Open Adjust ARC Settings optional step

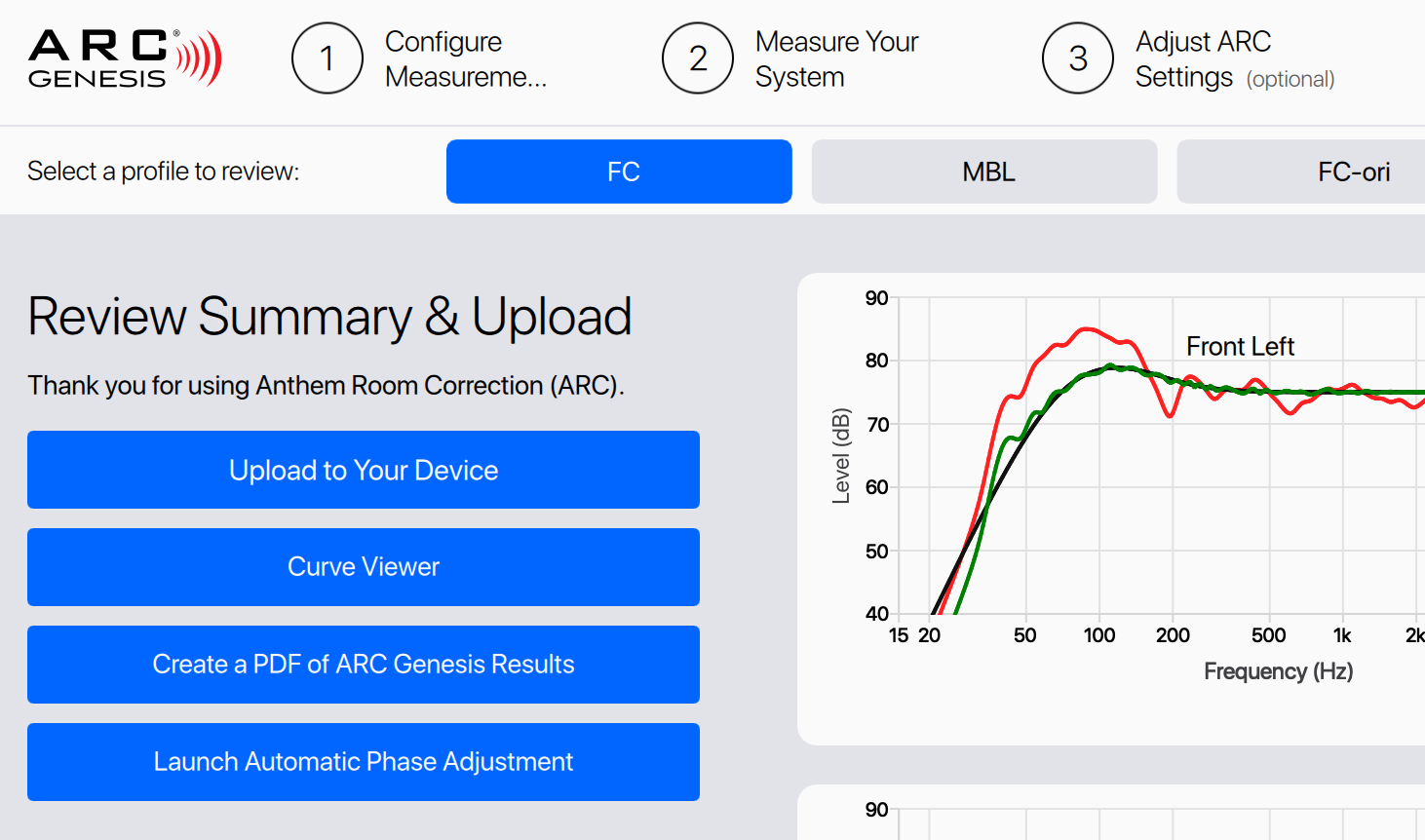point(1235,58)
